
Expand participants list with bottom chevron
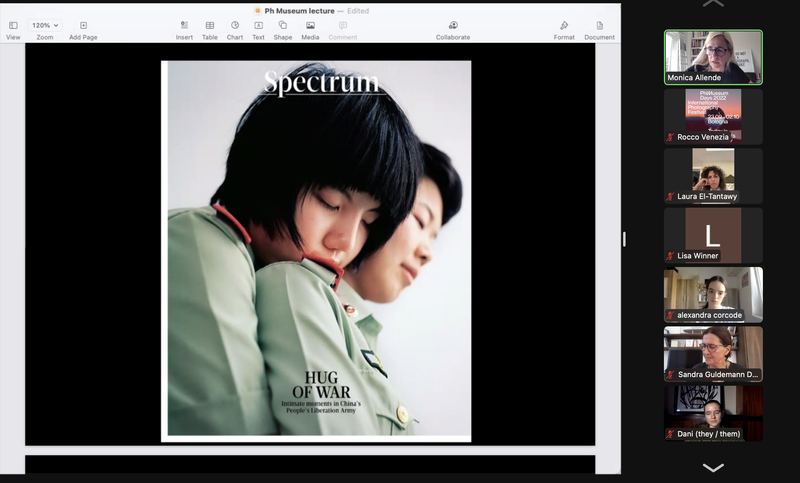(x=713, y=467)
